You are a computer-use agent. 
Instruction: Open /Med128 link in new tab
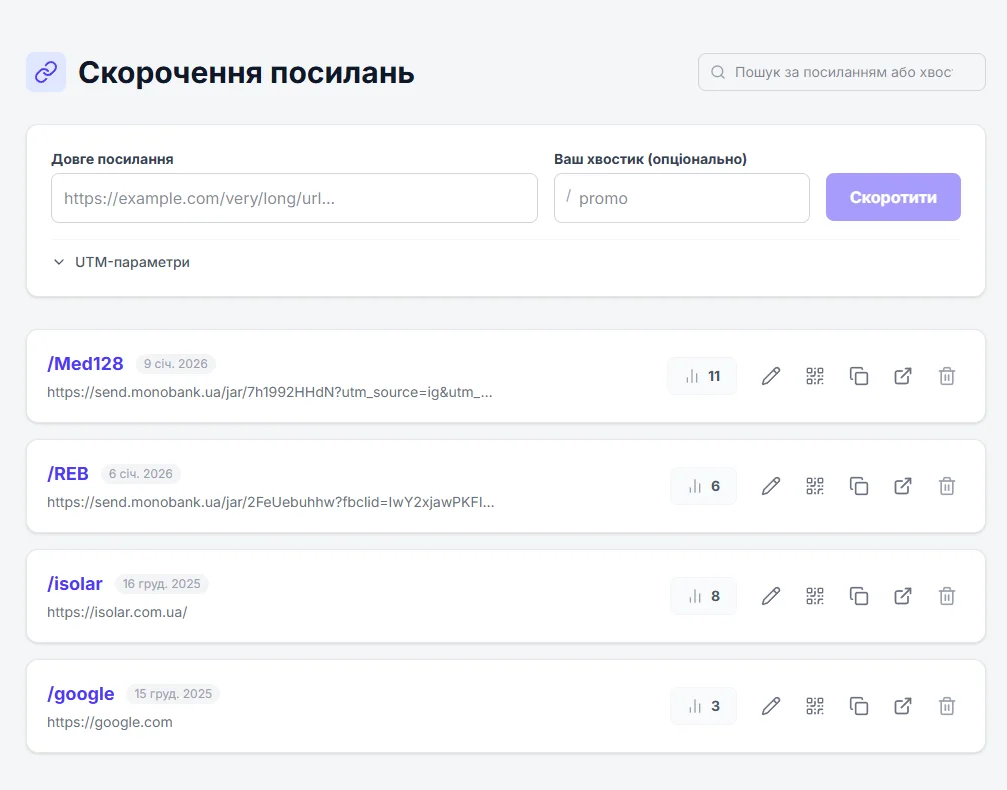point(903,376)
